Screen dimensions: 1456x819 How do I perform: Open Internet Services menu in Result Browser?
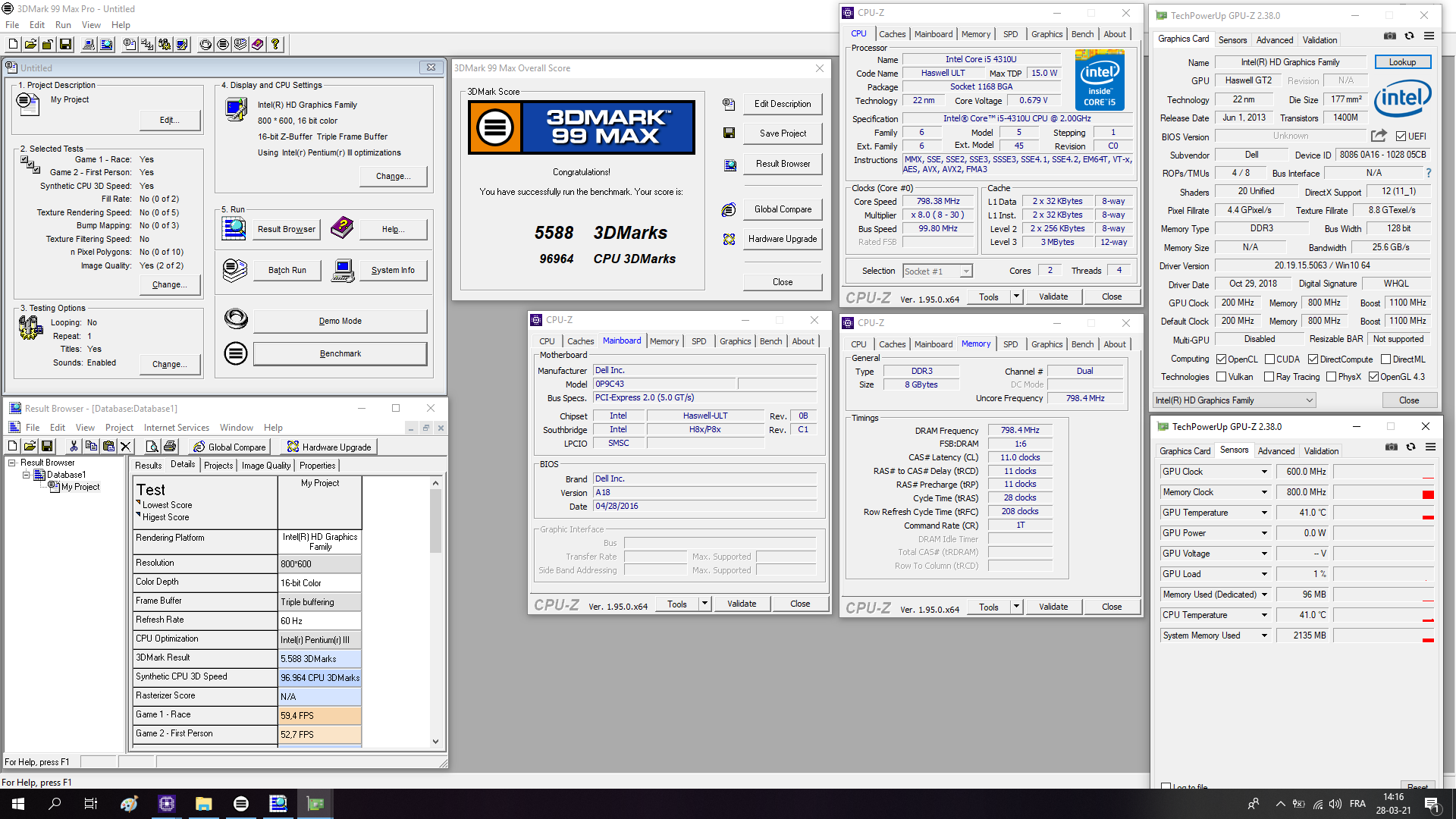(x=176, y=428)
